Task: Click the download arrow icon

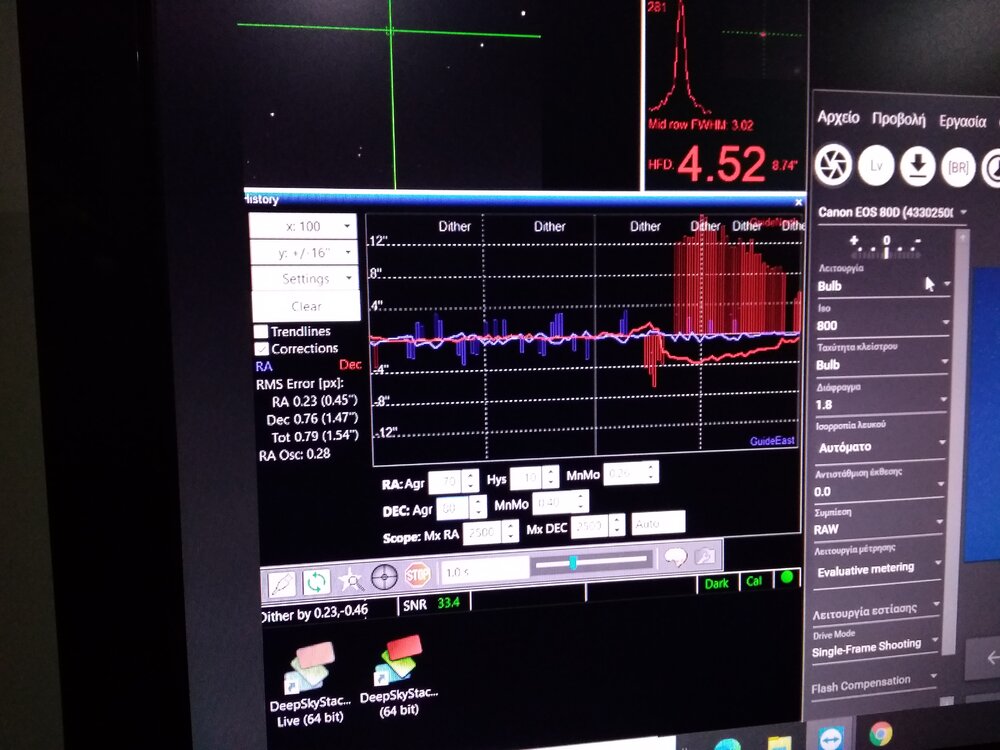Action: coord(917,166)
